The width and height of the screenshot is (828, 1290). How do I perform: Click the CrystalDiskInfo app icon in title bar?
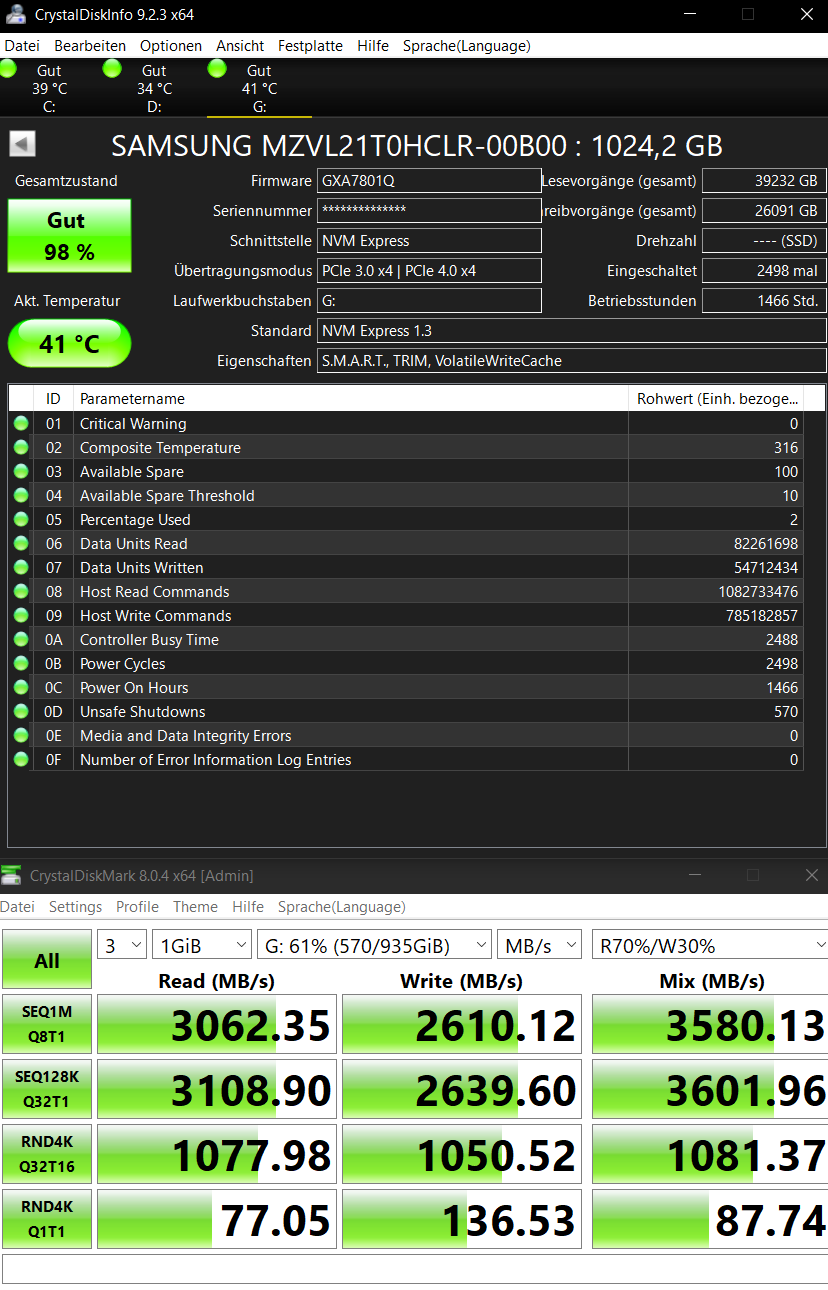point(14,15)
